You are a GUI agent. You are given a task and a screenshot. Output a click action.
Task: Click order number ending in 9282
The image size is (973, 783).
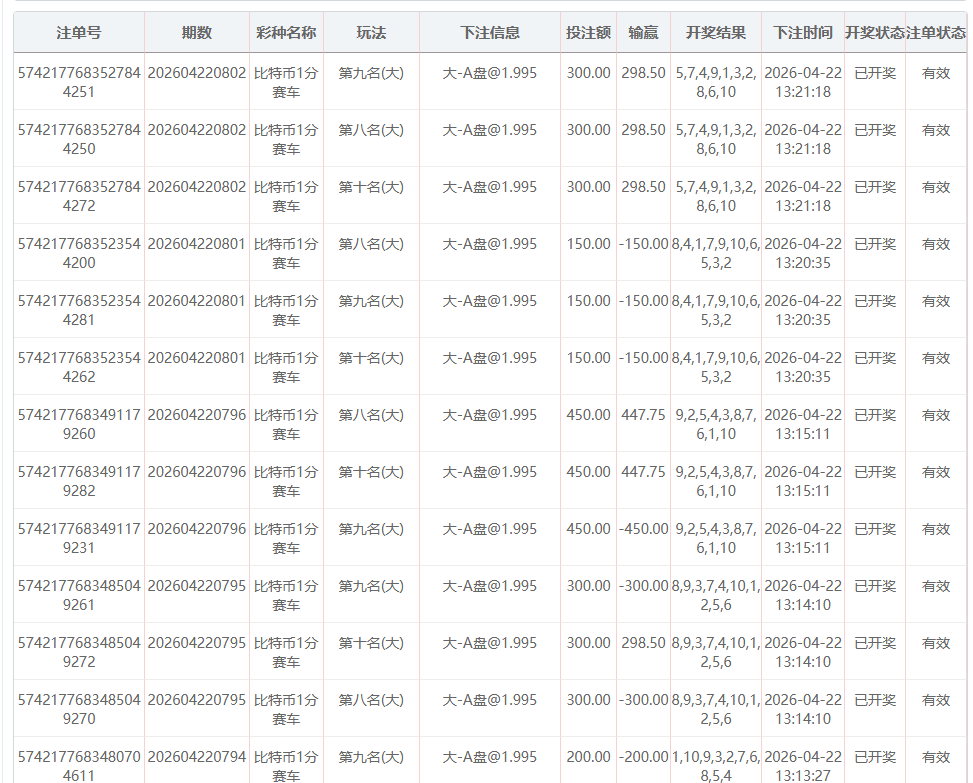pos(78,481)
